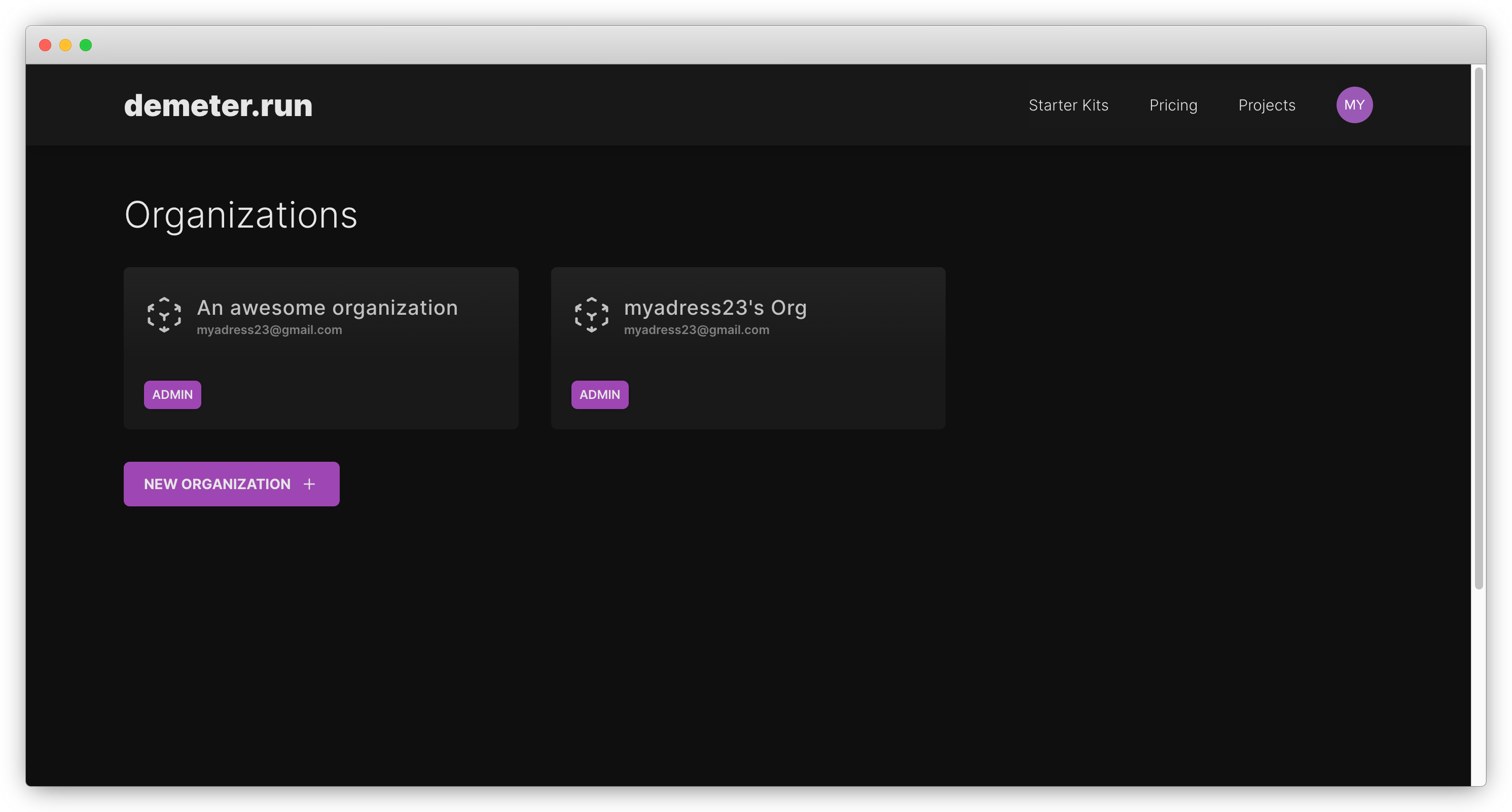Open the Projects menu item
The height and width of the screenshot is (812, 1512).
1267,105
